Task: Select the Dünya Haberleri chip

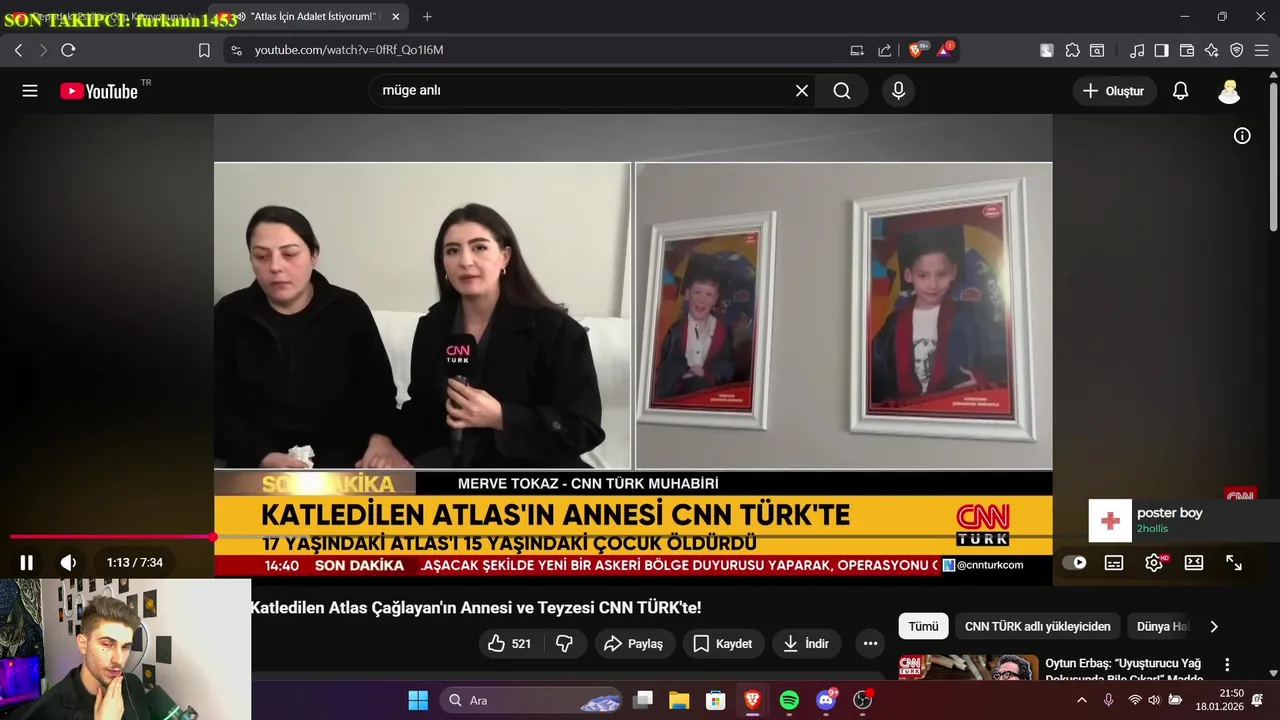Action: tap(1162, 627)
